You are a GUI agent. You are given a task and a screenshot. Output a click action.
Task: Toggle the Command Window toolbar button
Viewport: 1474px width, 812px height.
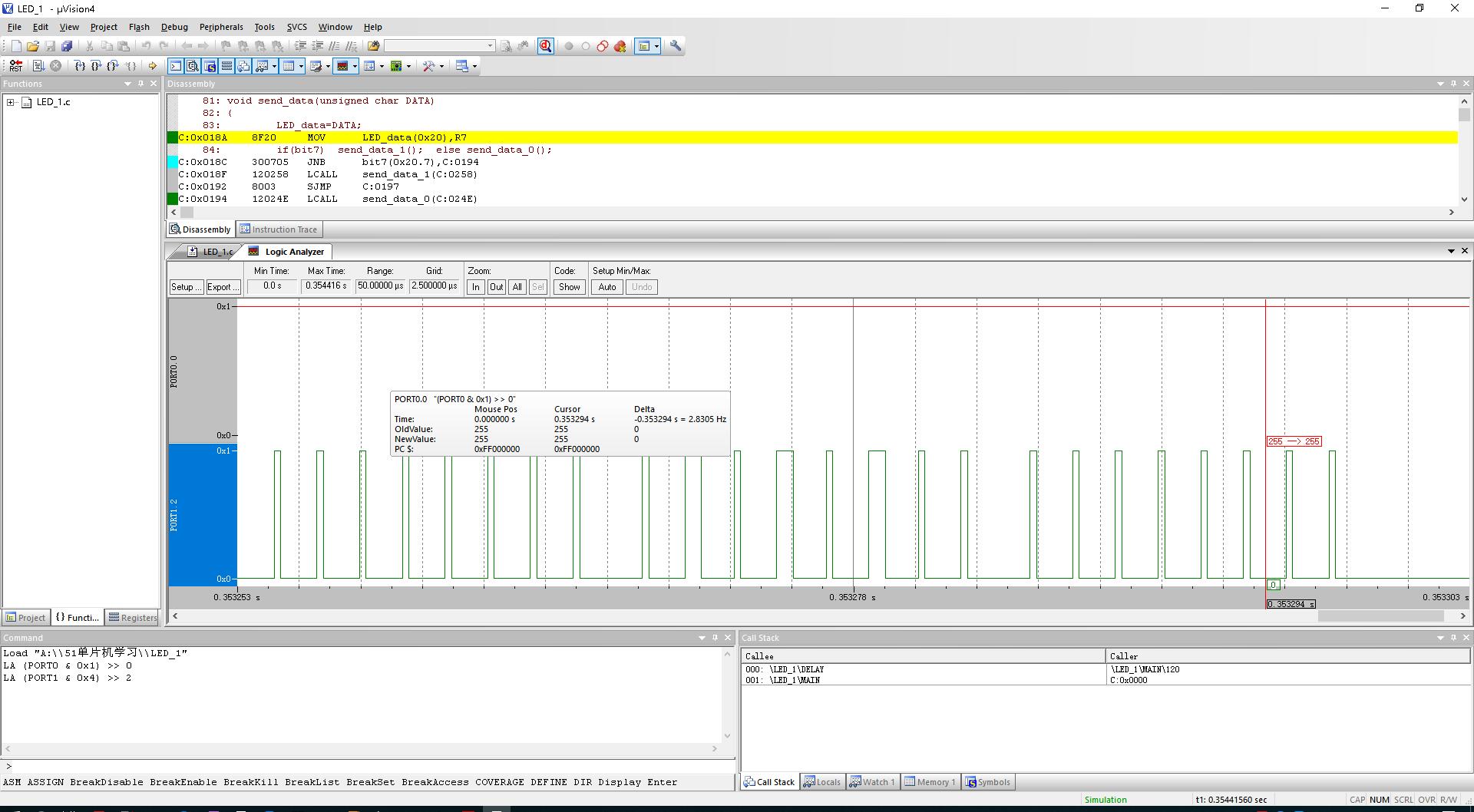tap(176, 66)
